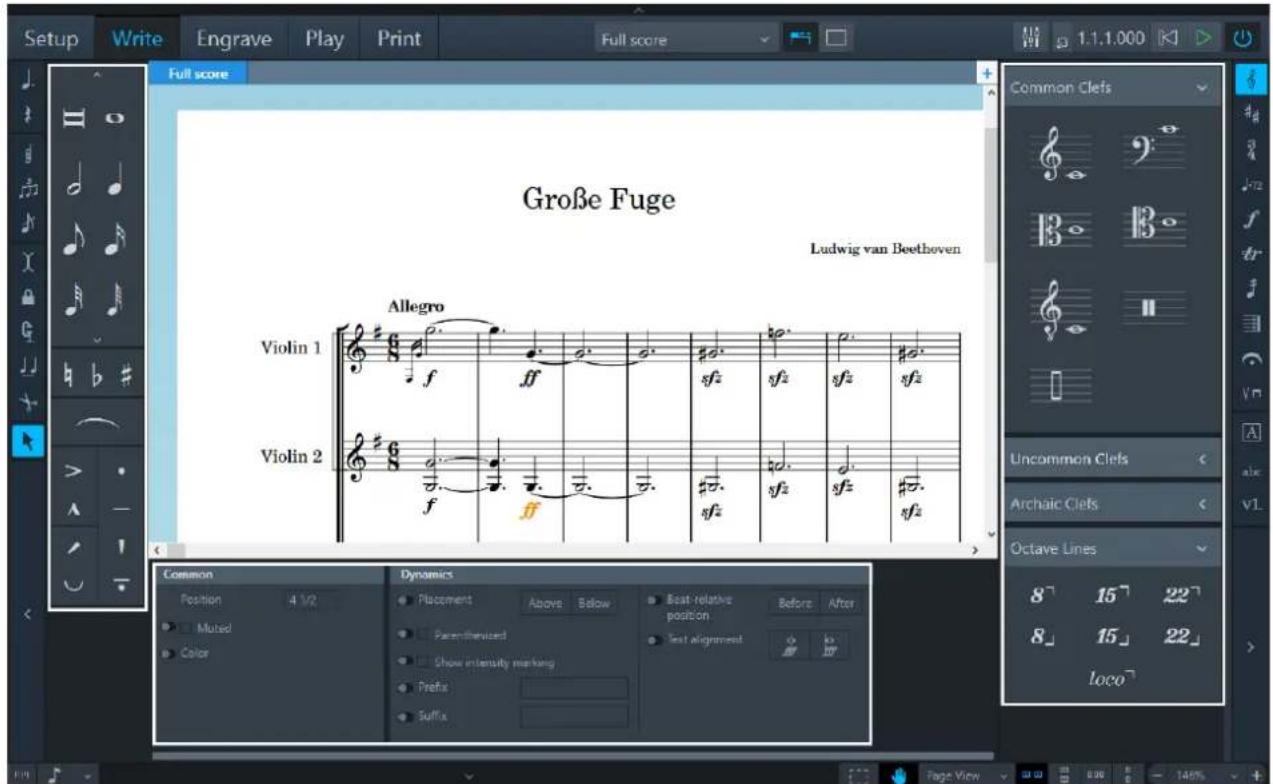
Task: Open the Page View dropdown
Action: pos(967,773)
